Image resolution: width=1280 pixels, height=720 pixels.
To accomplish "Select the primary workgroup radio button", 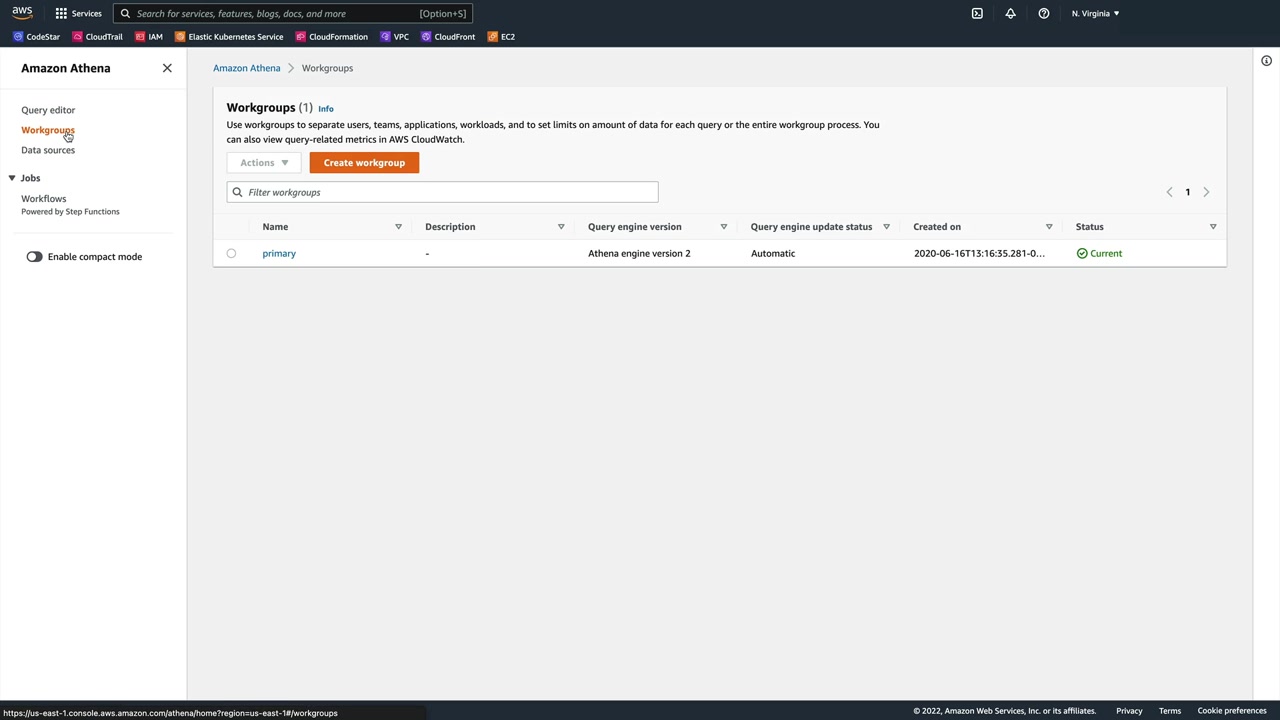I will (231, 253).
